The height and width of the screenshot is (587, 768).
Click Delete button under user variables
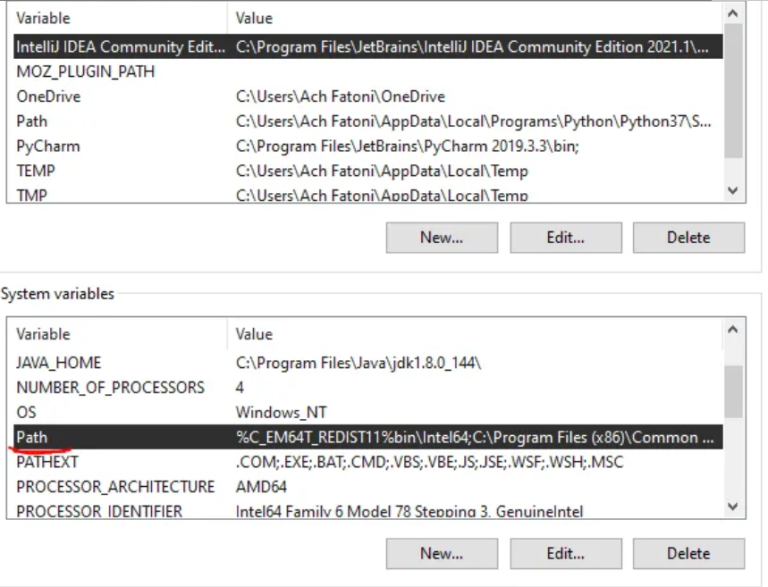tap(688, 237)
